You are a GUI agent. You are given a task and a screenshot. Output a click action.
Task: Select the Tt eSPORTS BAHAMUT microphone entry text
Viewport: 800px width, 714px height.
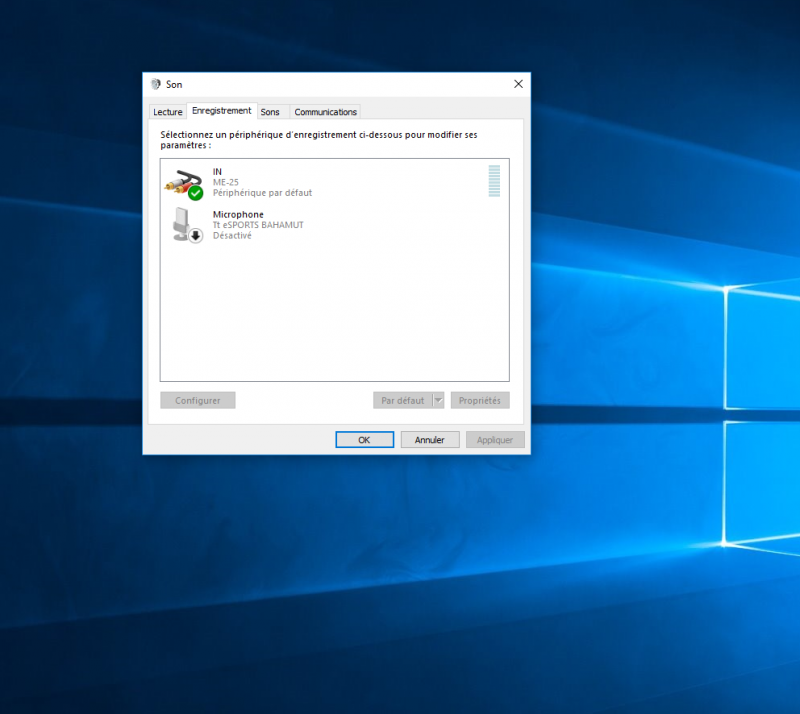click(x=258, y=225)
